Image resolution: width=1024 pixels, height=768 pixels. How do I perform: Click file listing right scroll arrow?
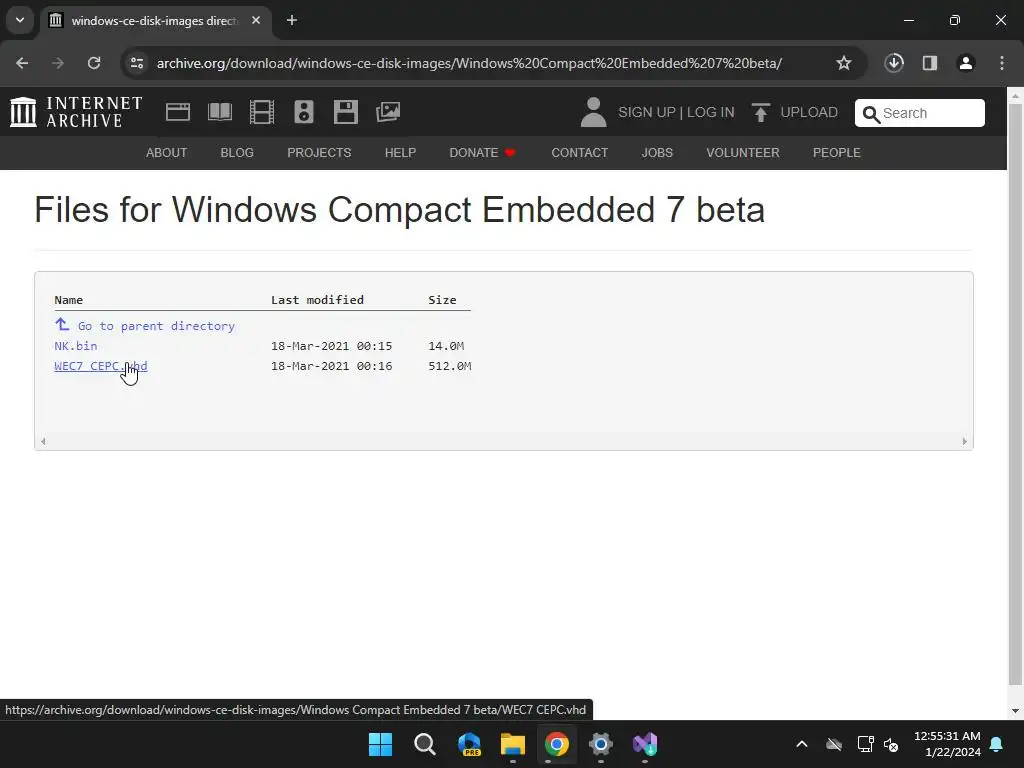[965, 441]
